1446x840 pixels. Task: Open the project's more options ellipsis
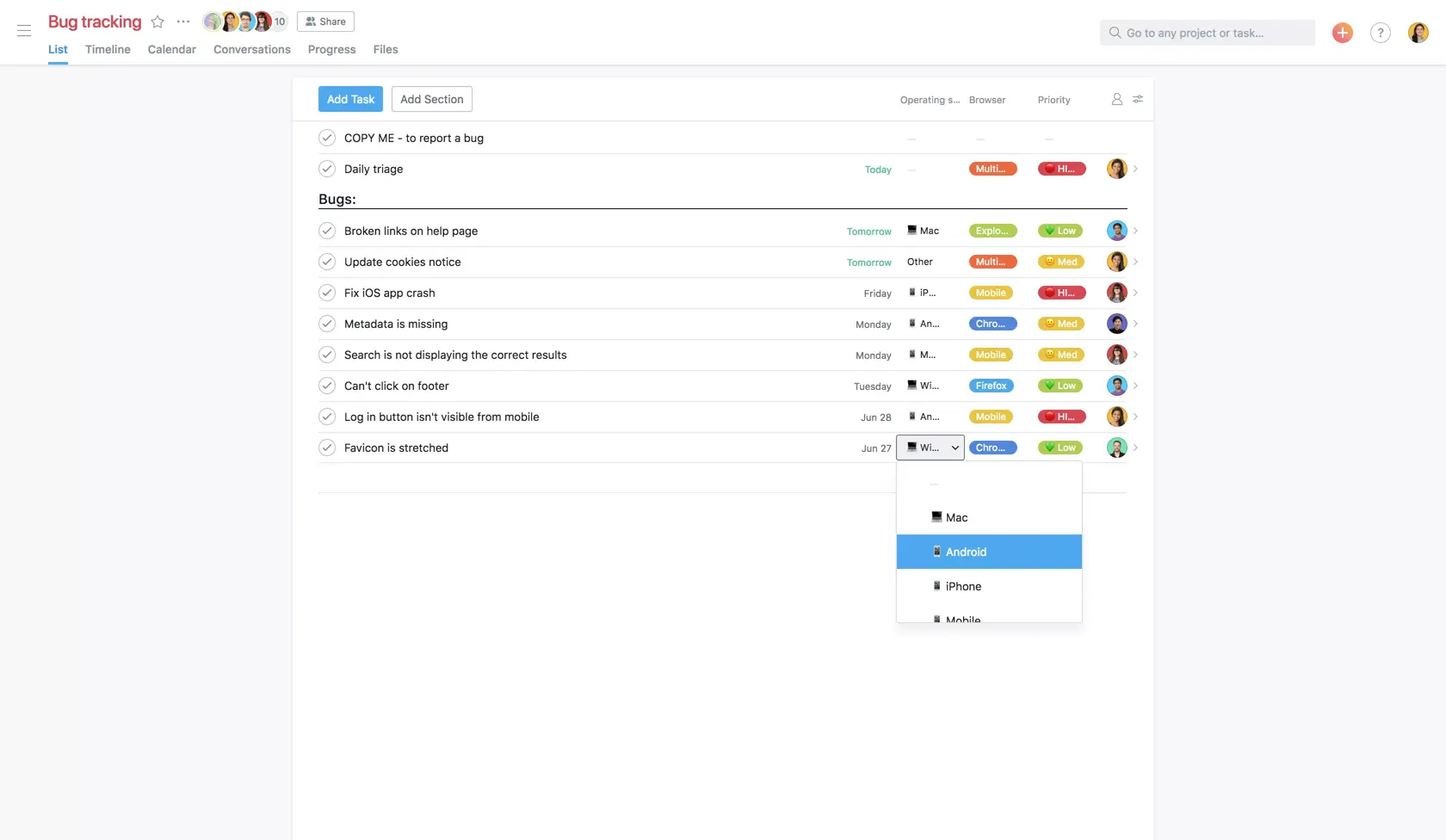click(x=182, y=22)
